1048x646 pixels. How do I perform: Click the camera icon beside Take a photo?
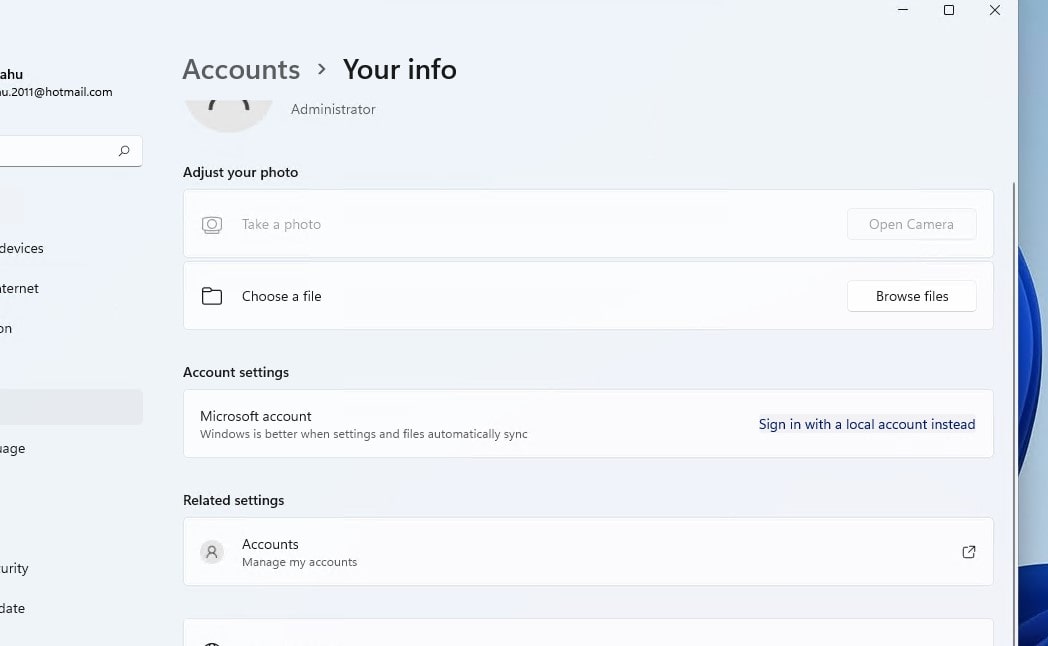212,225
